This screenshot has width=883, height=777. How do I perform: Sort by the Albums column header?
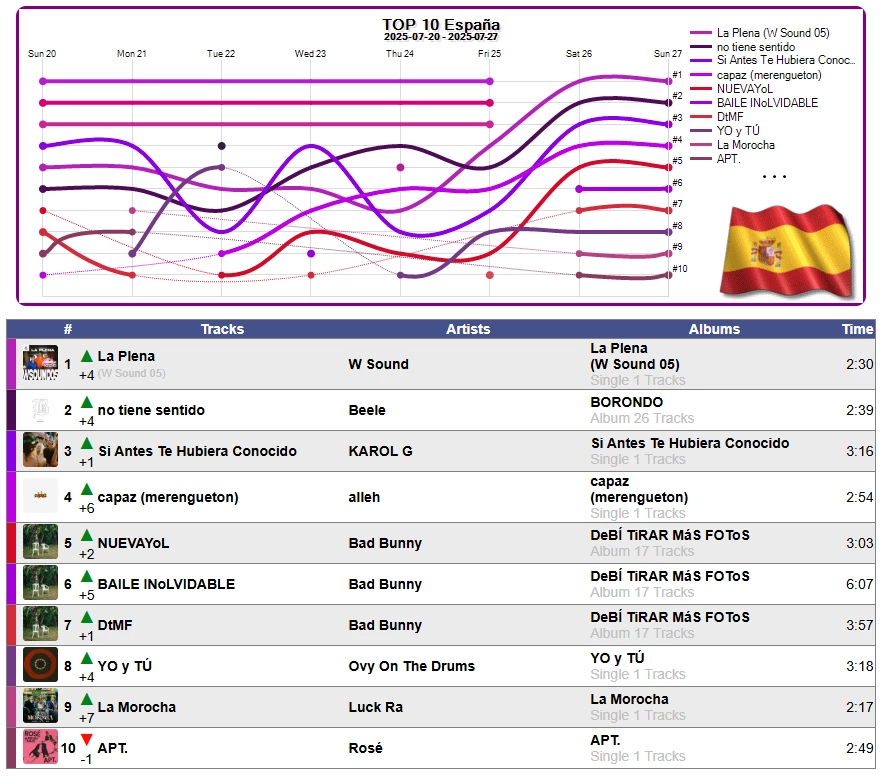click(714, 329)
